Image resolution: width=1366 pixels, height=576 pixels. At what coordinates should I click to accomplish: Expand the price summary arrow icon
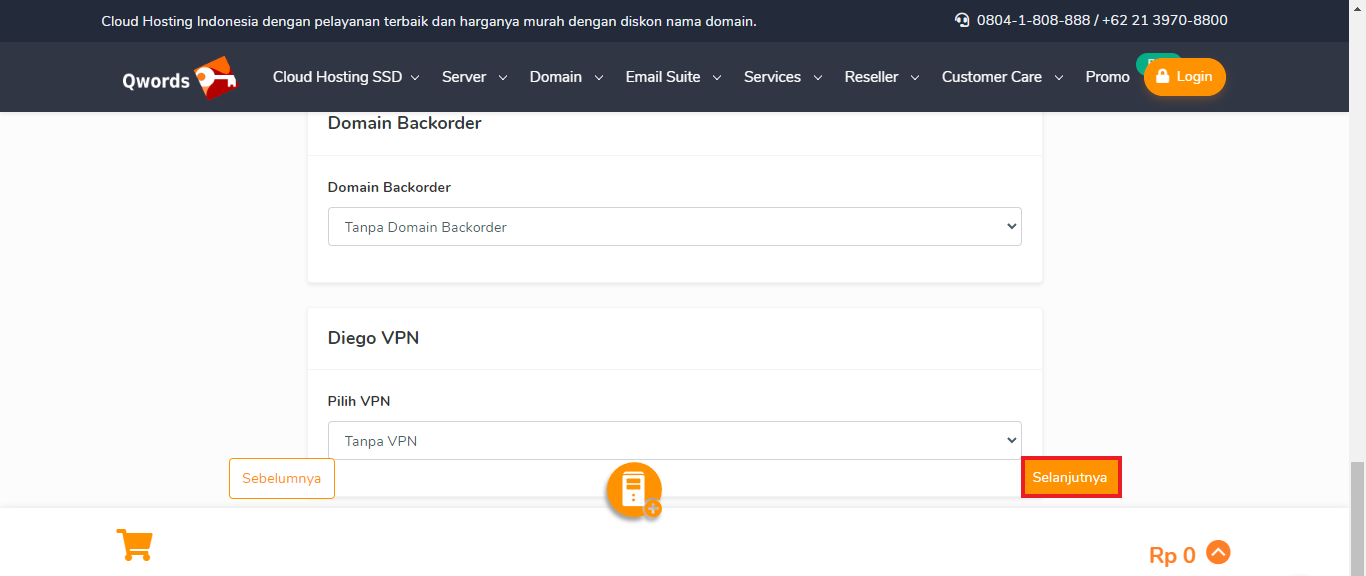[x=1218, y=552]
